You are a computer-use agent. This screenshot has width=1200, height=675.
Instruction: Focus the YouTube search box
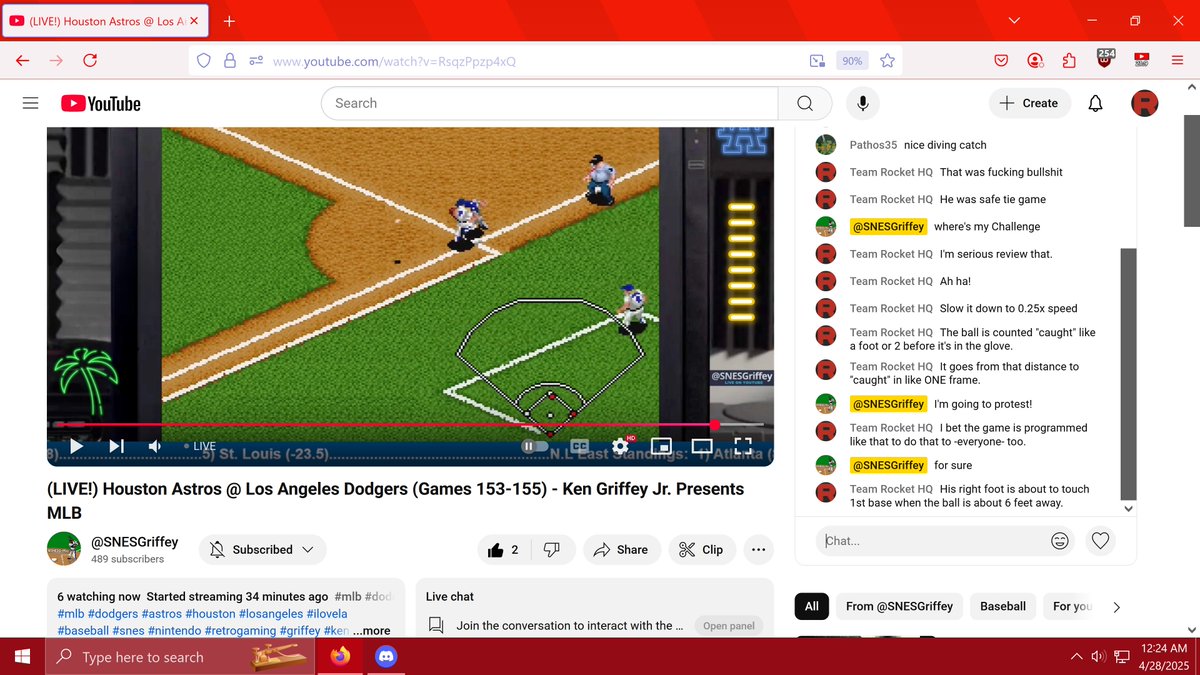549,103
